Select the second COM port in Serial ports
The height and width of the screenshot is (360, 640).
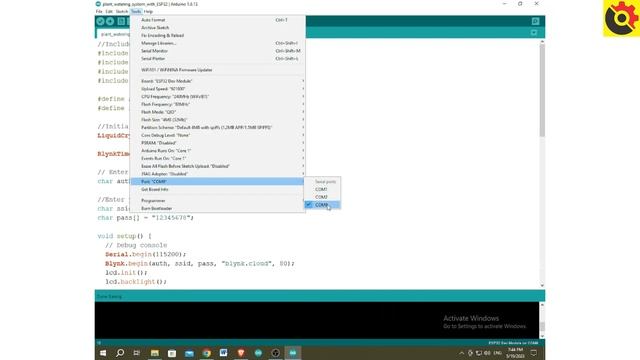pyautogui.click(x=322, y=197)
